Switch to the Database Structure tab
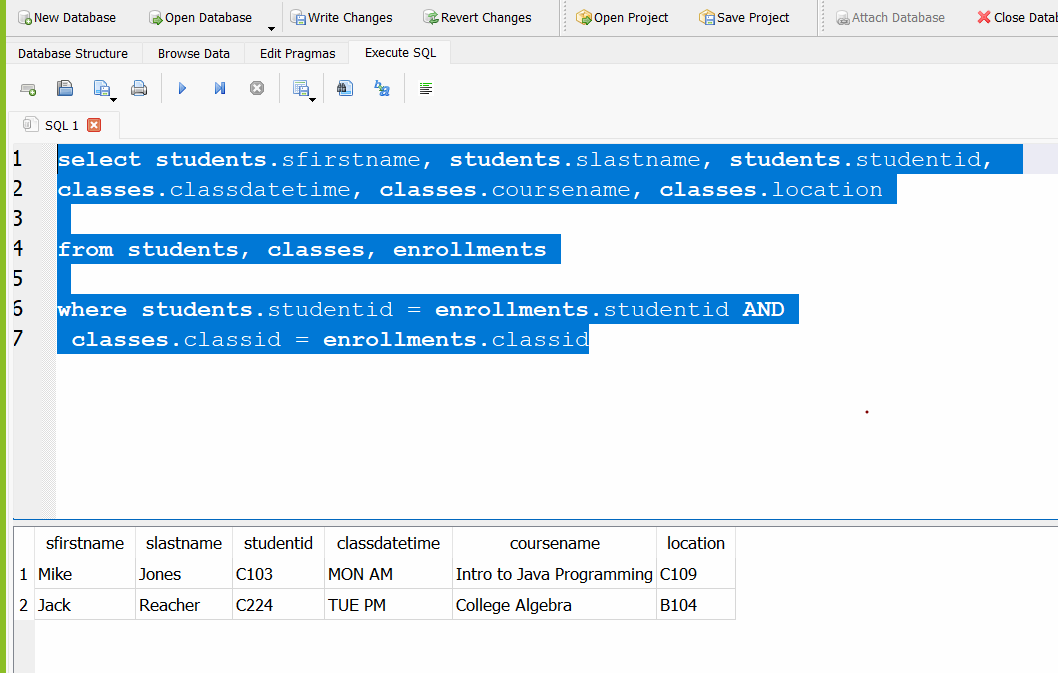This screenshot has height=673, width=1058. pyautogui.click(x=73, y=53)
